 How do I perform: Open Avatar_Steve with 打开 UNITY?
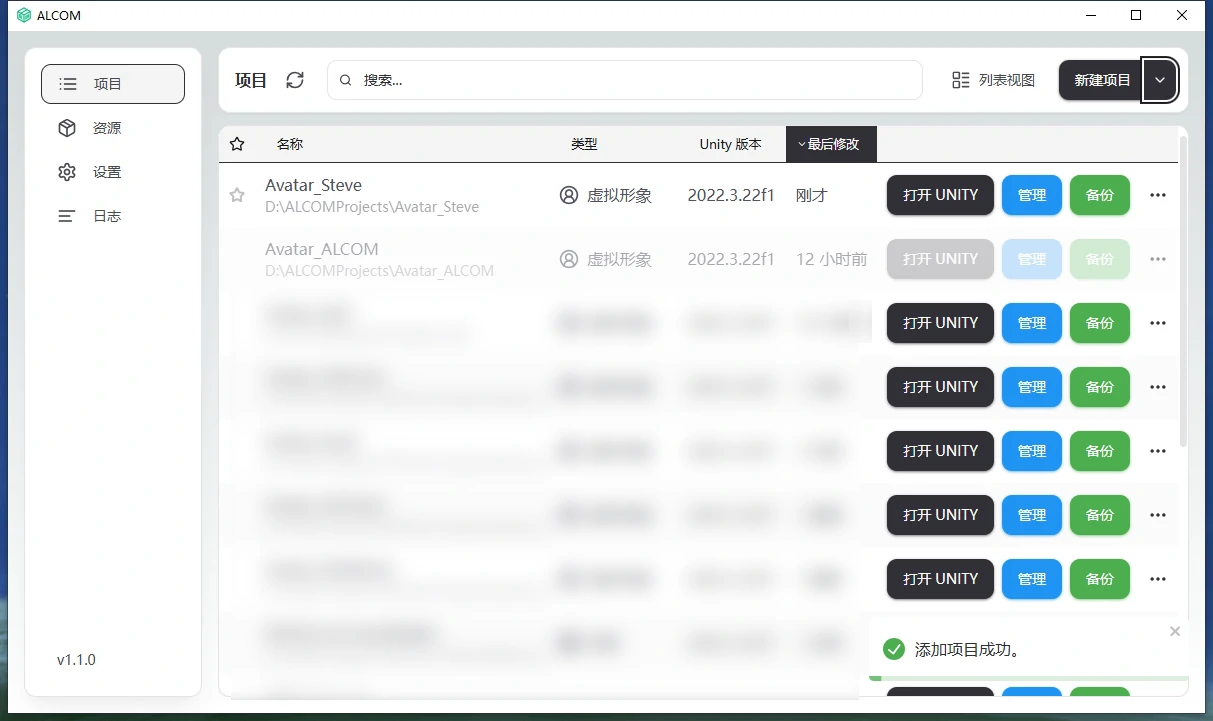940,195
